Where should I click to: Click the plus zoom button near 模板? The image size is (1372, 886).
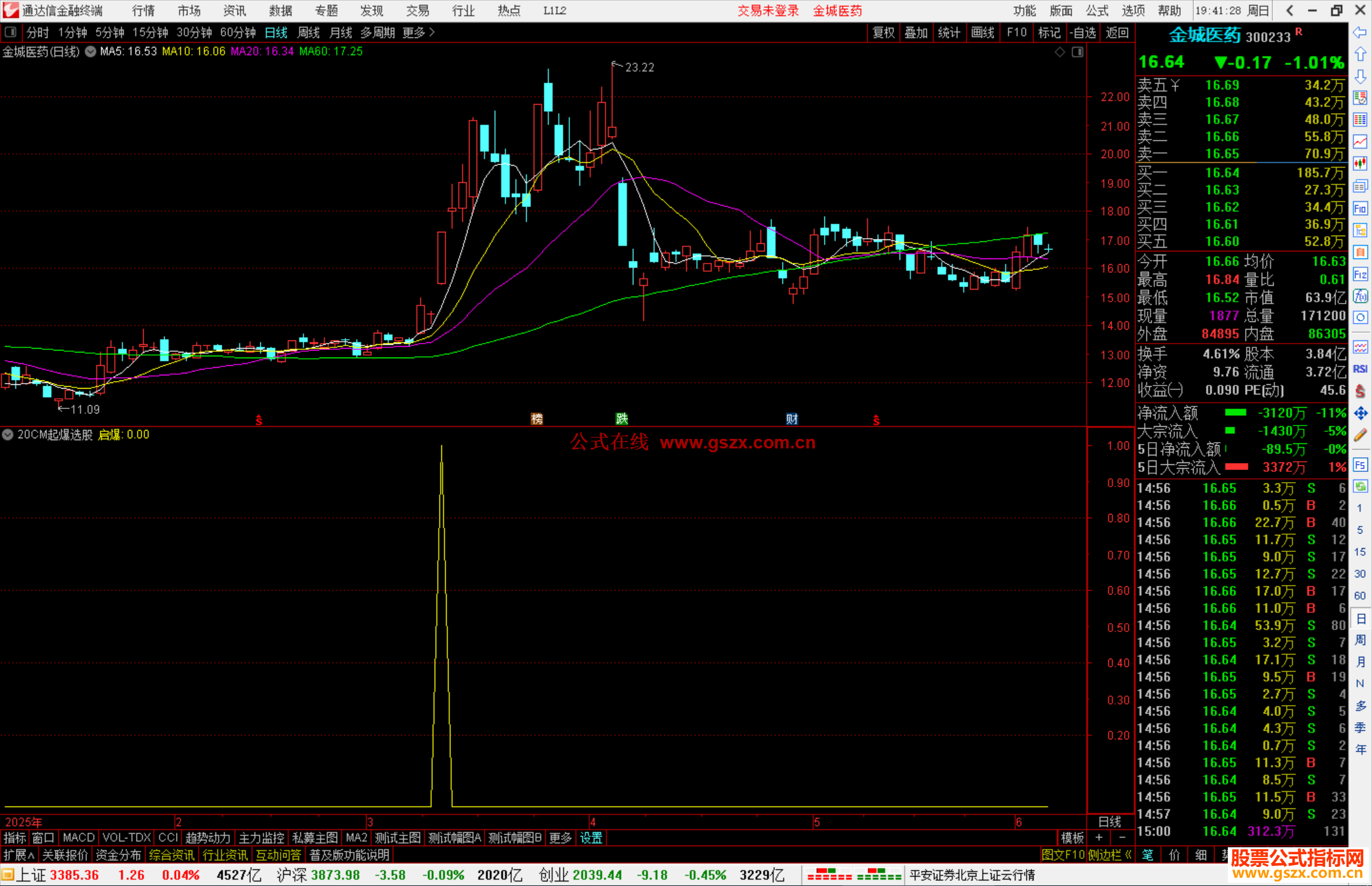[x=1099, y=838]
